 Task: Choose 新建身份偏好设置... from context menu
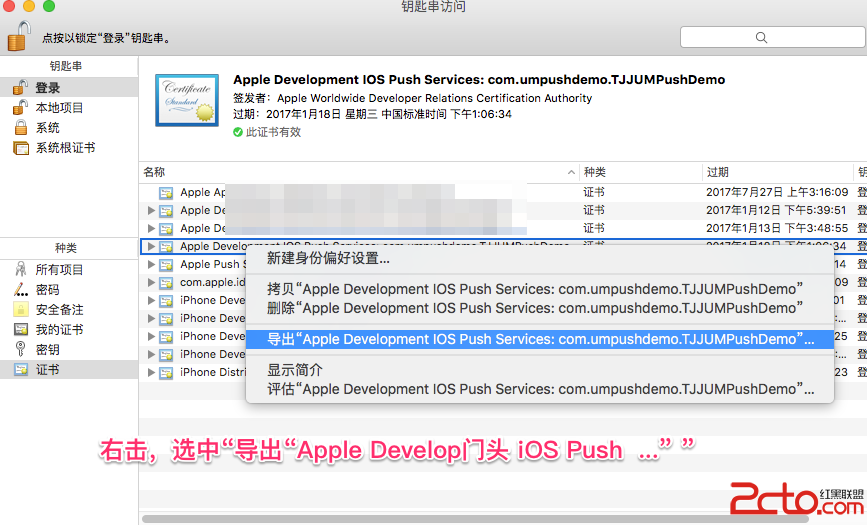tap(540, 258)
